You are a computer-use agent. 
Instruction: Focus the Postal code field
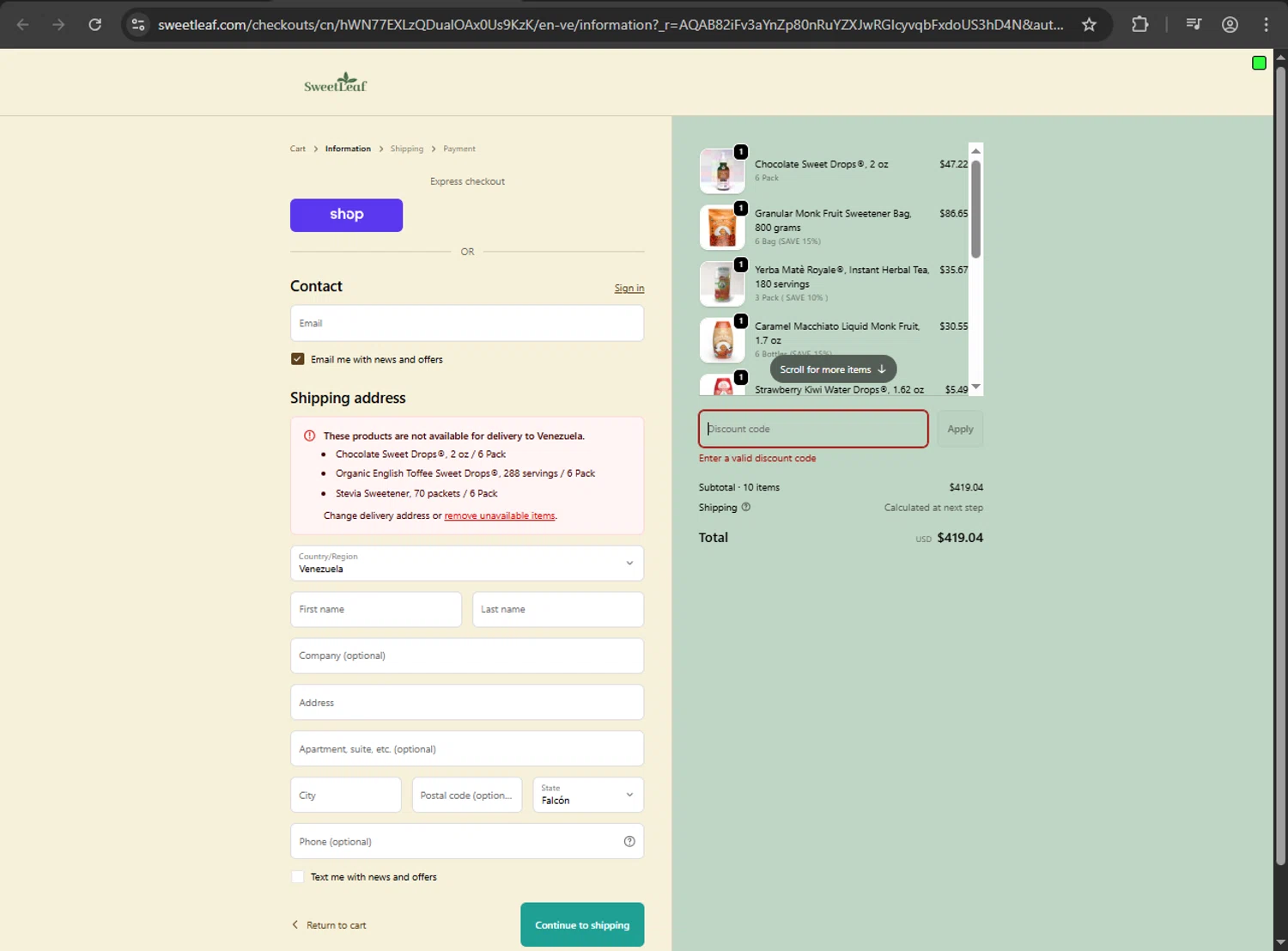coord(467,795)
